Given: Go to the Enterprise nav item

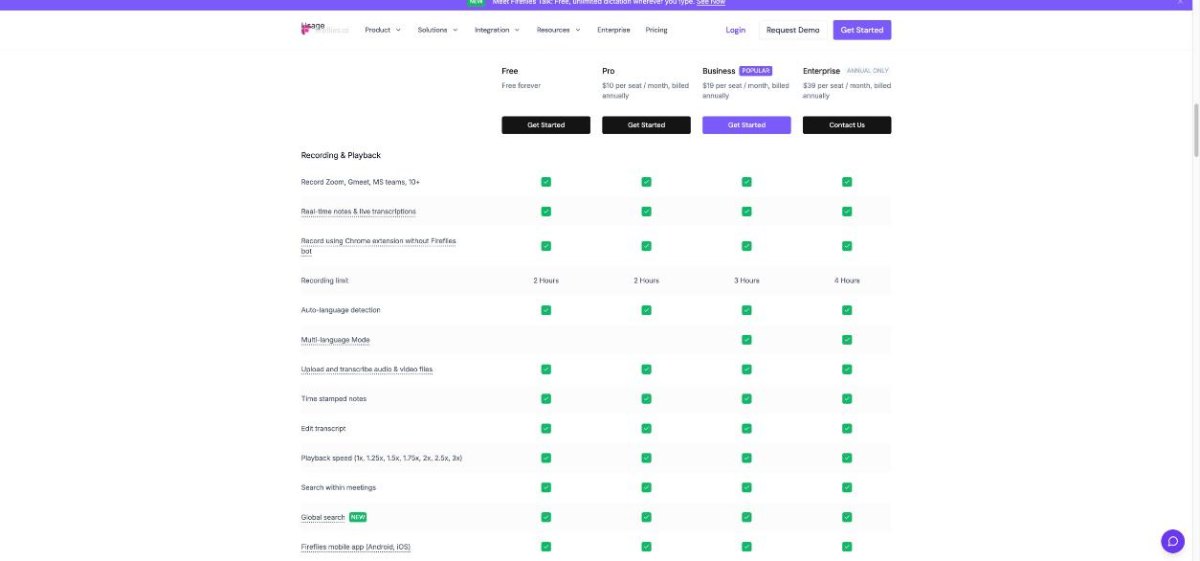Looking at the screenshot, I should pos(614,30).
